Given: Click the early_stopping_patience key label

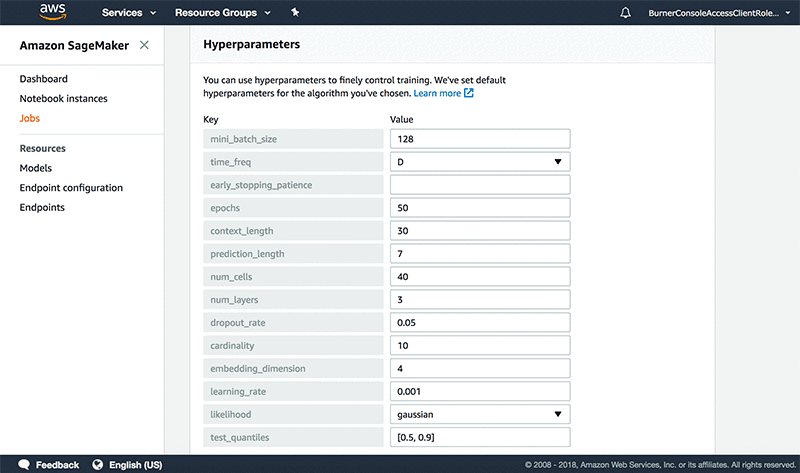Looking at the screenshot, I should [x=293, y=185].
